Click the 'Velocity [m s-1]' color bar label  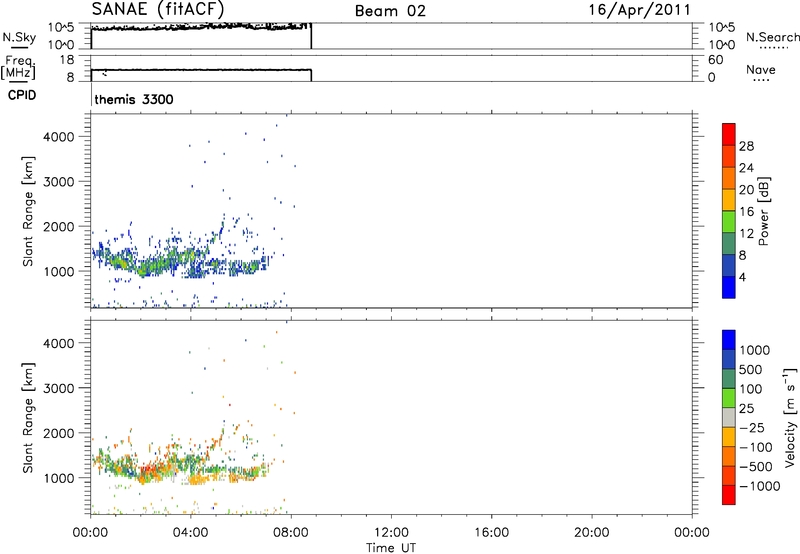[x=790, y=418]
